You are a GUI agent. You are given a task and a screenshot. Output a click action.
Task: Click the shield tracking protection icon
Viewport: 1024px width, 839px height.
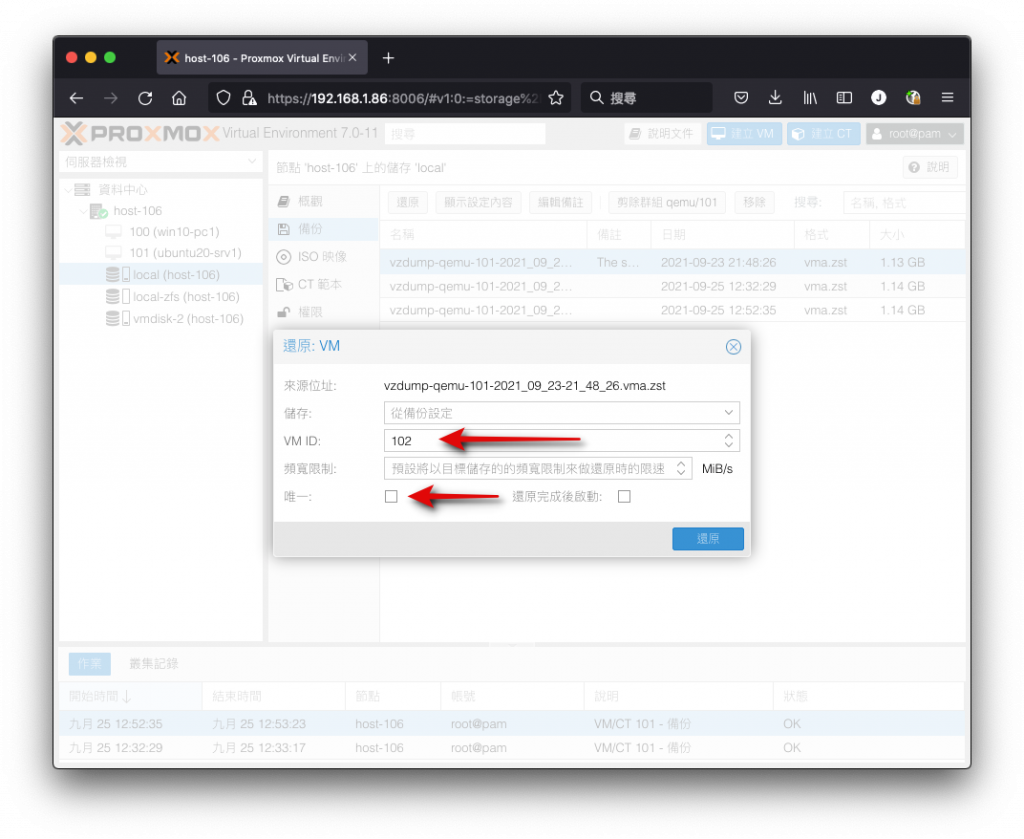tap(223, 98)
